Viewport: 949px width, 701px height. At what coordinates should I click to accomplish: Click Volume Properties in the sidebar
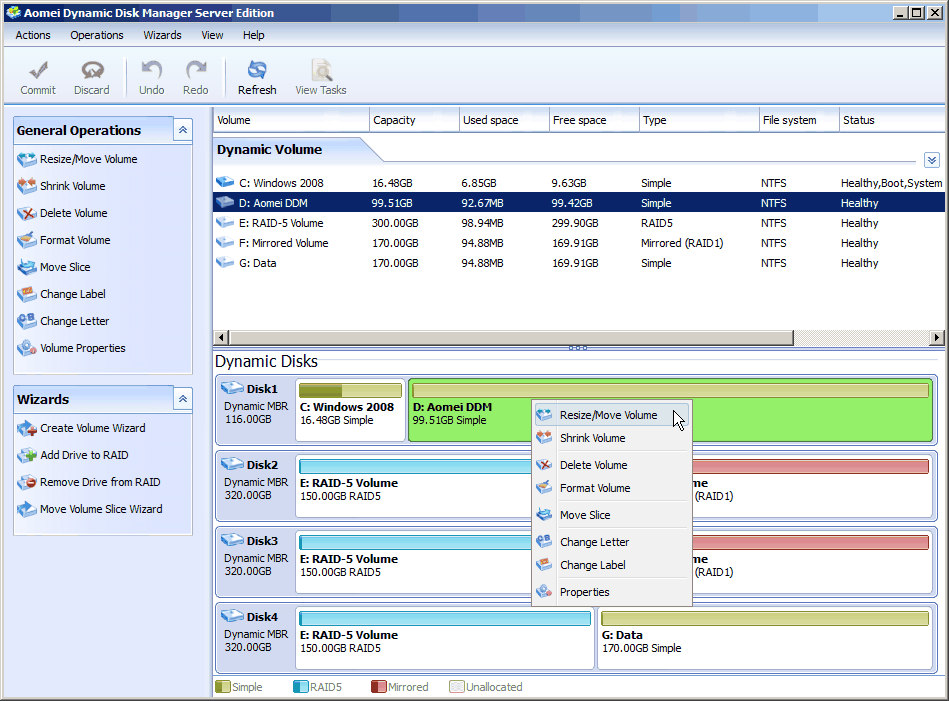point(82,348)
